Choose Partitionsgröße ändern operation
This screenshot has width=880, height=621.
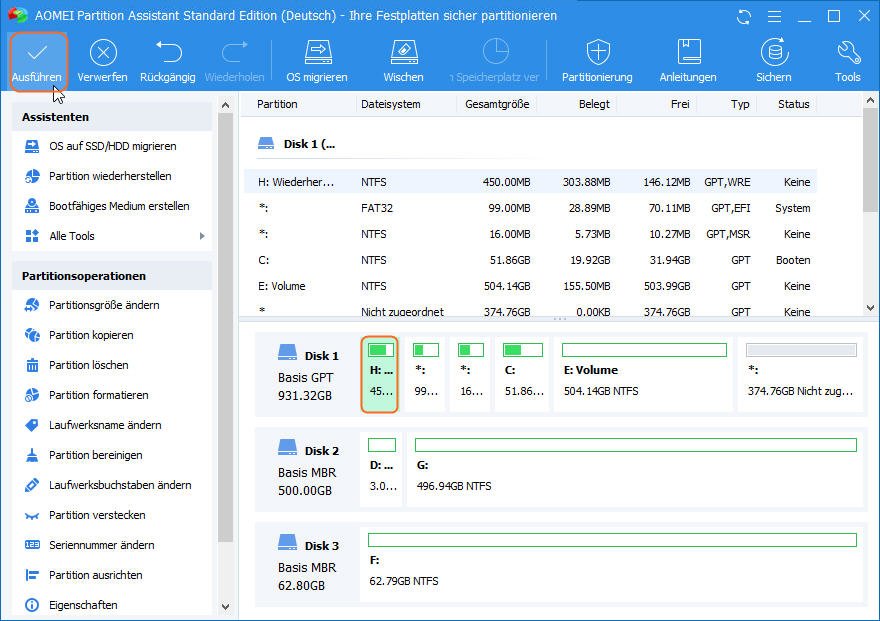112,305
